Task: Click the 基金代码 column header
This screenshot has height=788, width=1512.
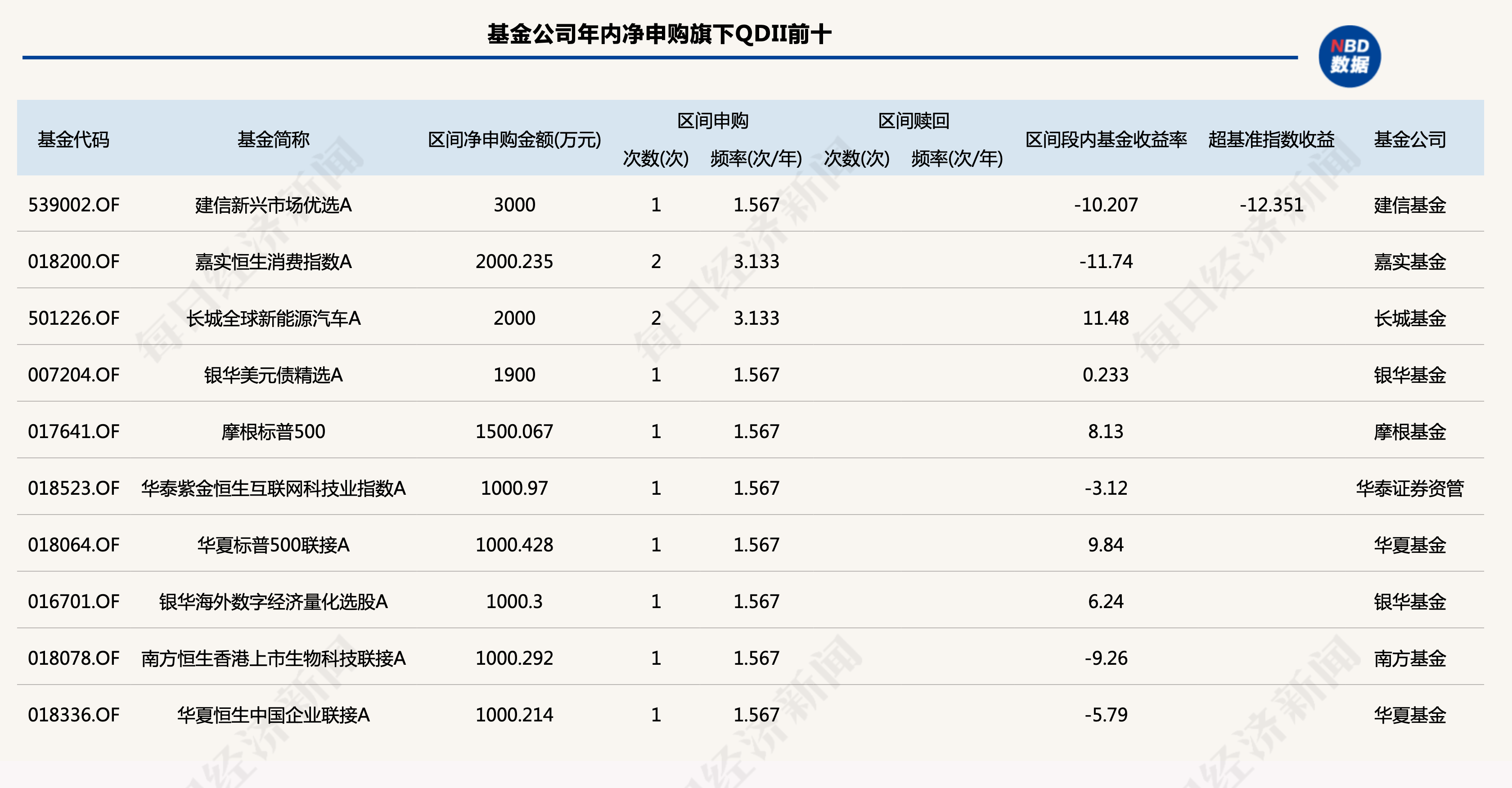Action: [73, 139]
